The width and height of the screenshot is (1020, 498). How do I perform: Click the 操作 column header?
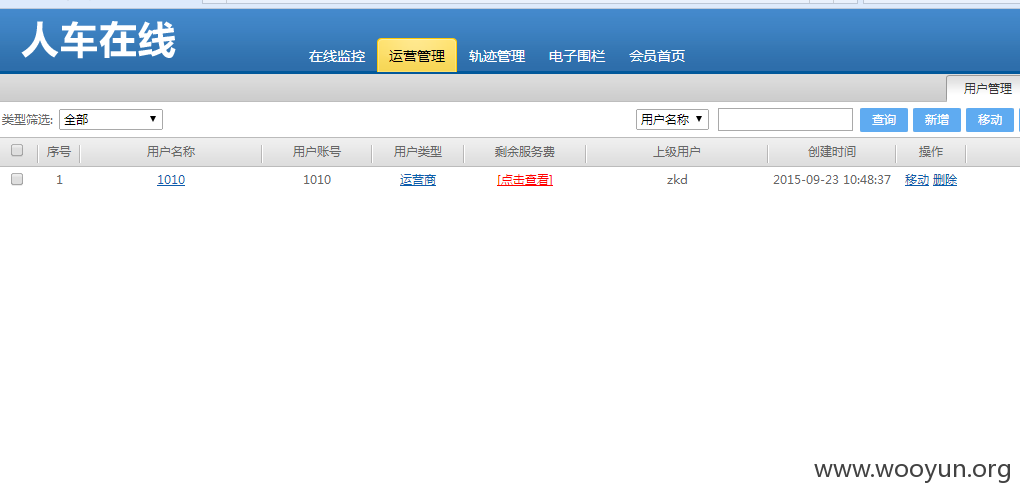click(x=931, y=152)
